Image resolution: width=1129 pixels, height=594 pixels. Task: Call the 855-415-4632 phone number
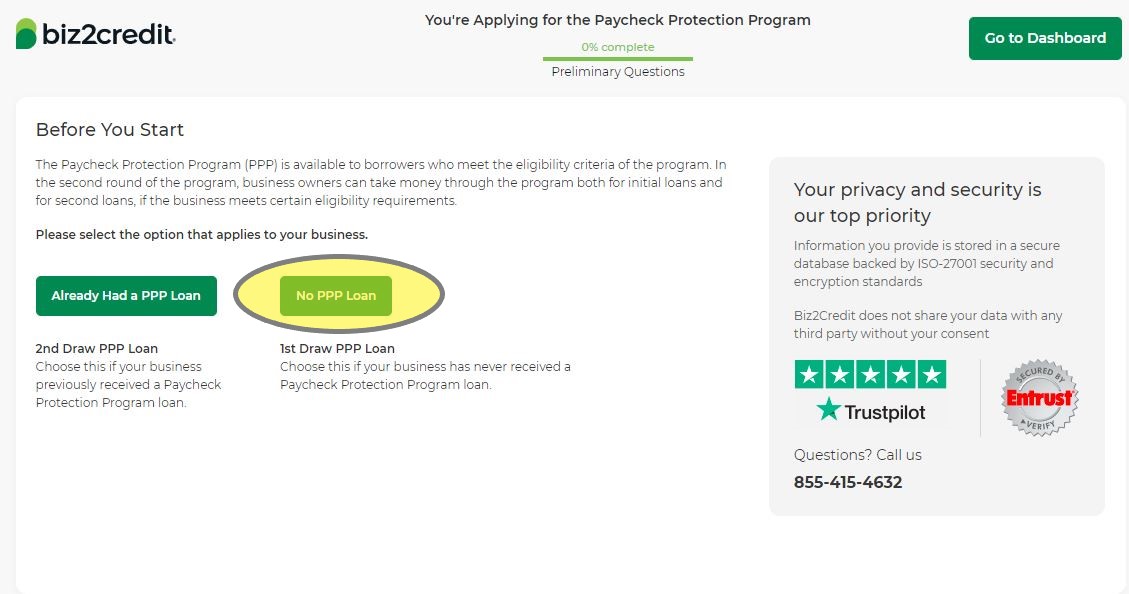[848, 482]
